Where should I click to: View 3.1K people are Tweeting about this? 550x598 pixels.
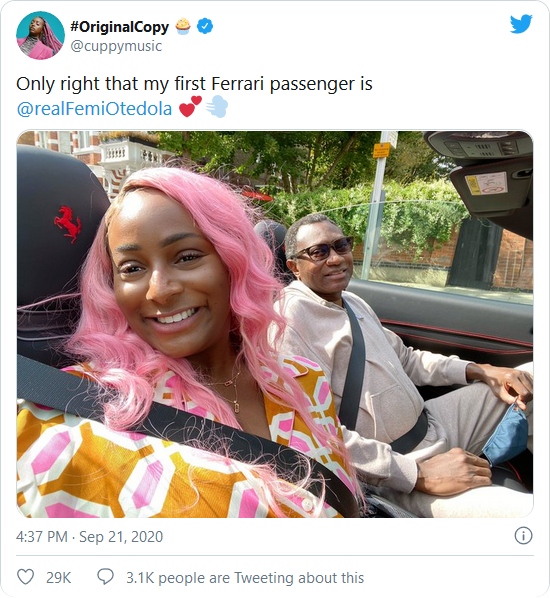coord(245,578)
